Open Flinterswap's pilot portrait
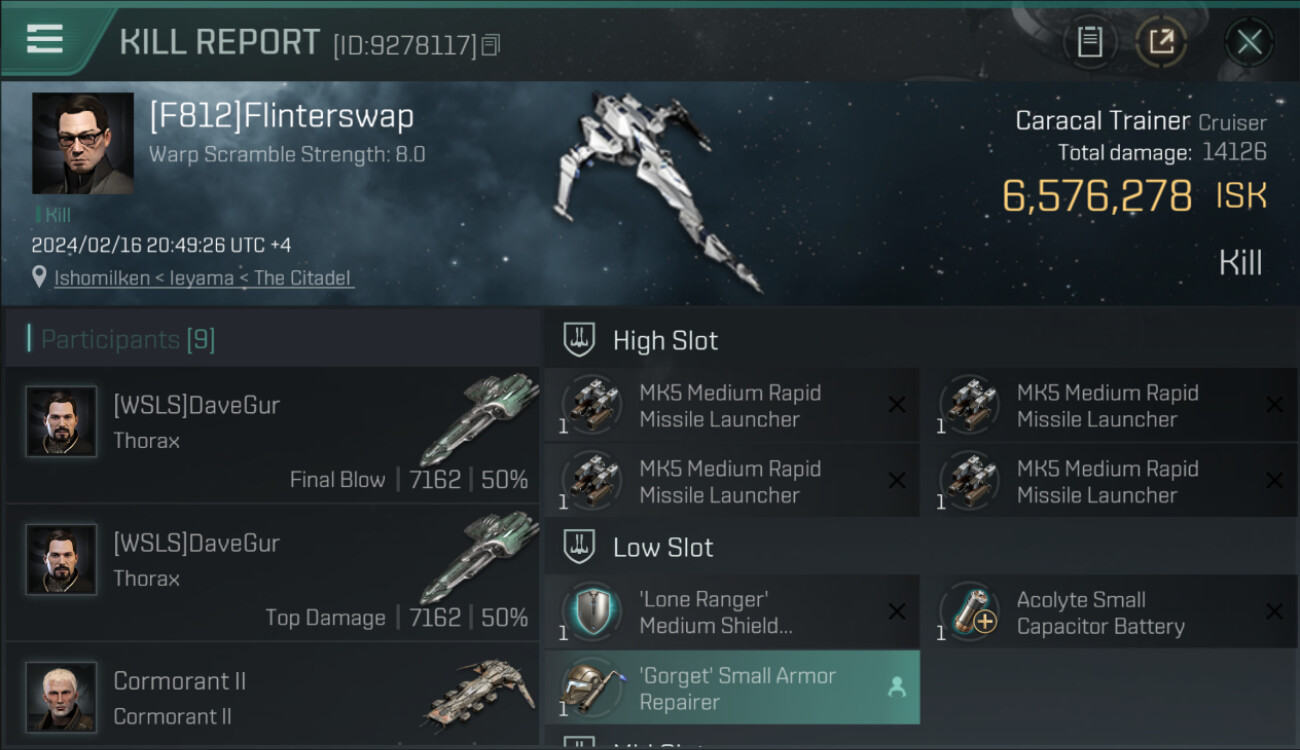This screenshot has width=1300, height=750. click(x=82, y=143)
